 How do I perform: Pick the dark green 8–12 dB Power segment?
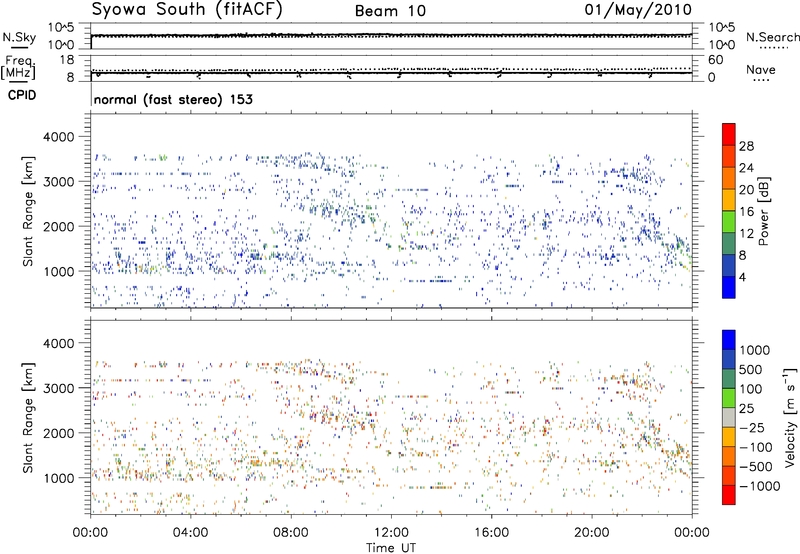[x=729, y=243]
